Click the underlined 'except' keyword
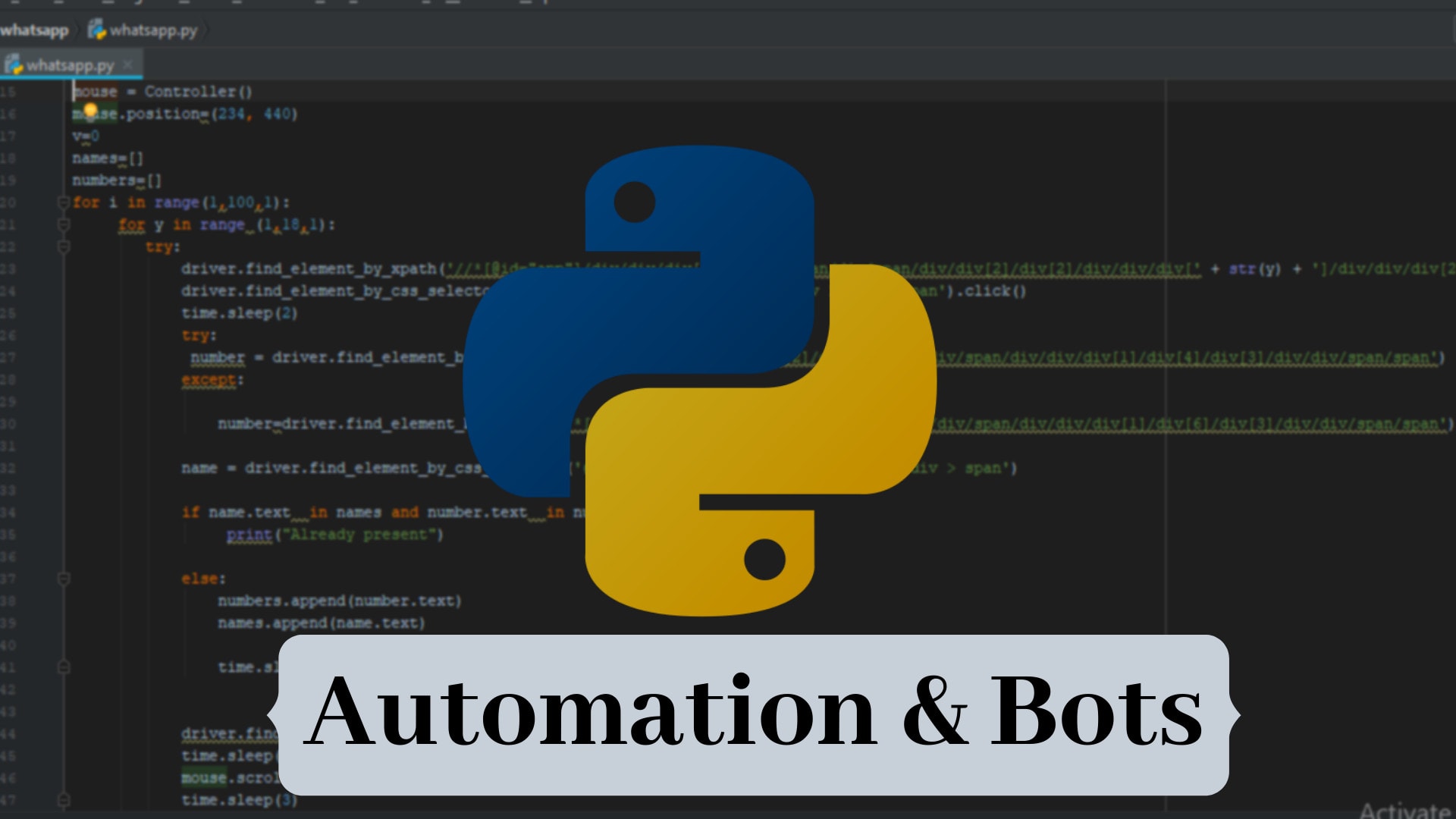Viewport: 1456px width, 819px height. (x=209, y=379)
